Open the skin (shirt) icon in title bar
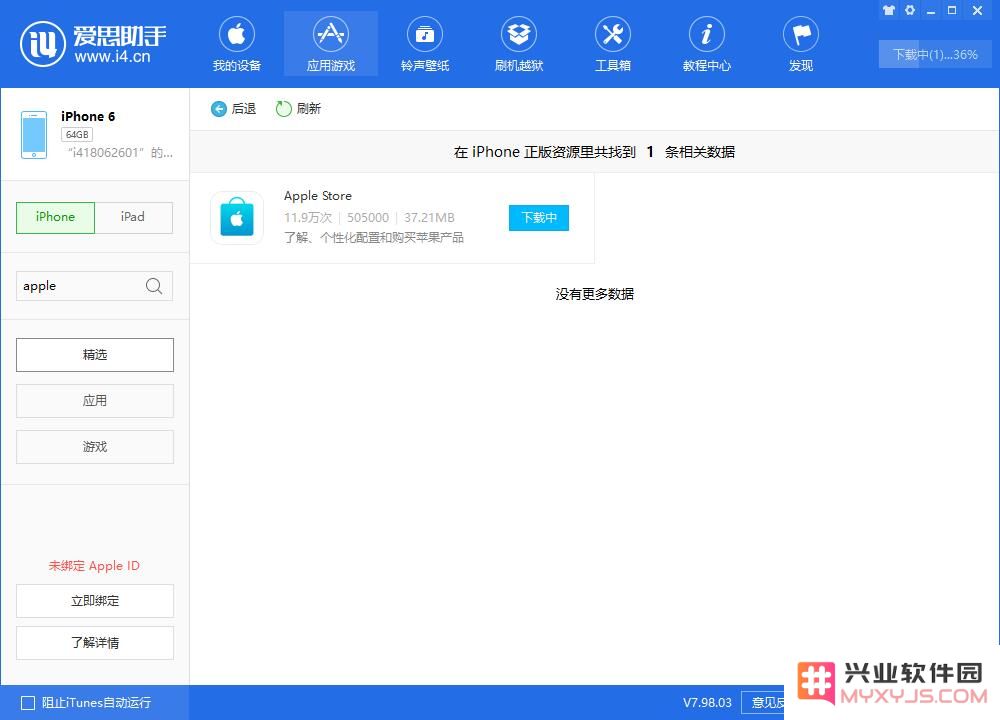This screenshot has height=720, width=1000. [888, 10]
